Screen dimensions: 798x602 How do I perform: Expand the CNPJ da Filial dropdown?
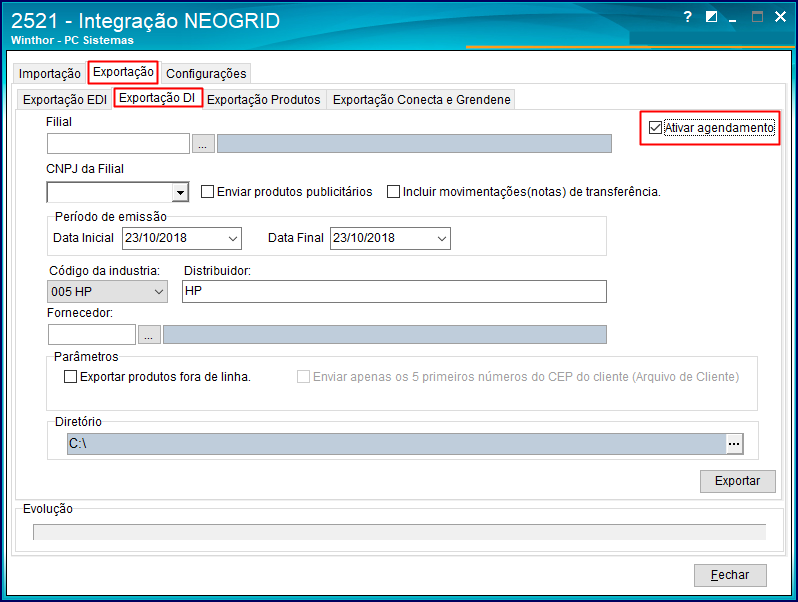point(180,192)
